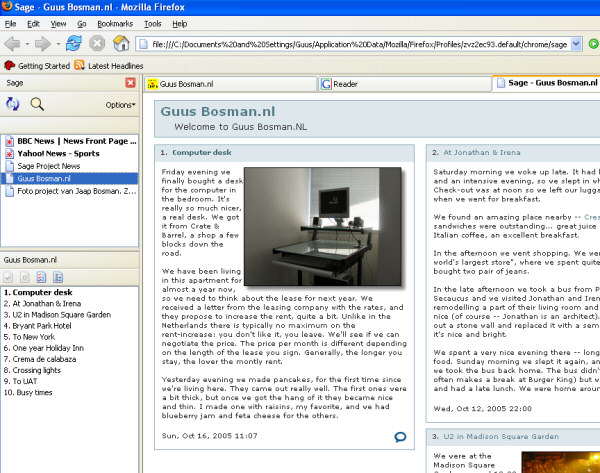Screen dimensions: 600x473
Task: Click the RSS icon beside Latest Headlines
Action: (79, 65)
